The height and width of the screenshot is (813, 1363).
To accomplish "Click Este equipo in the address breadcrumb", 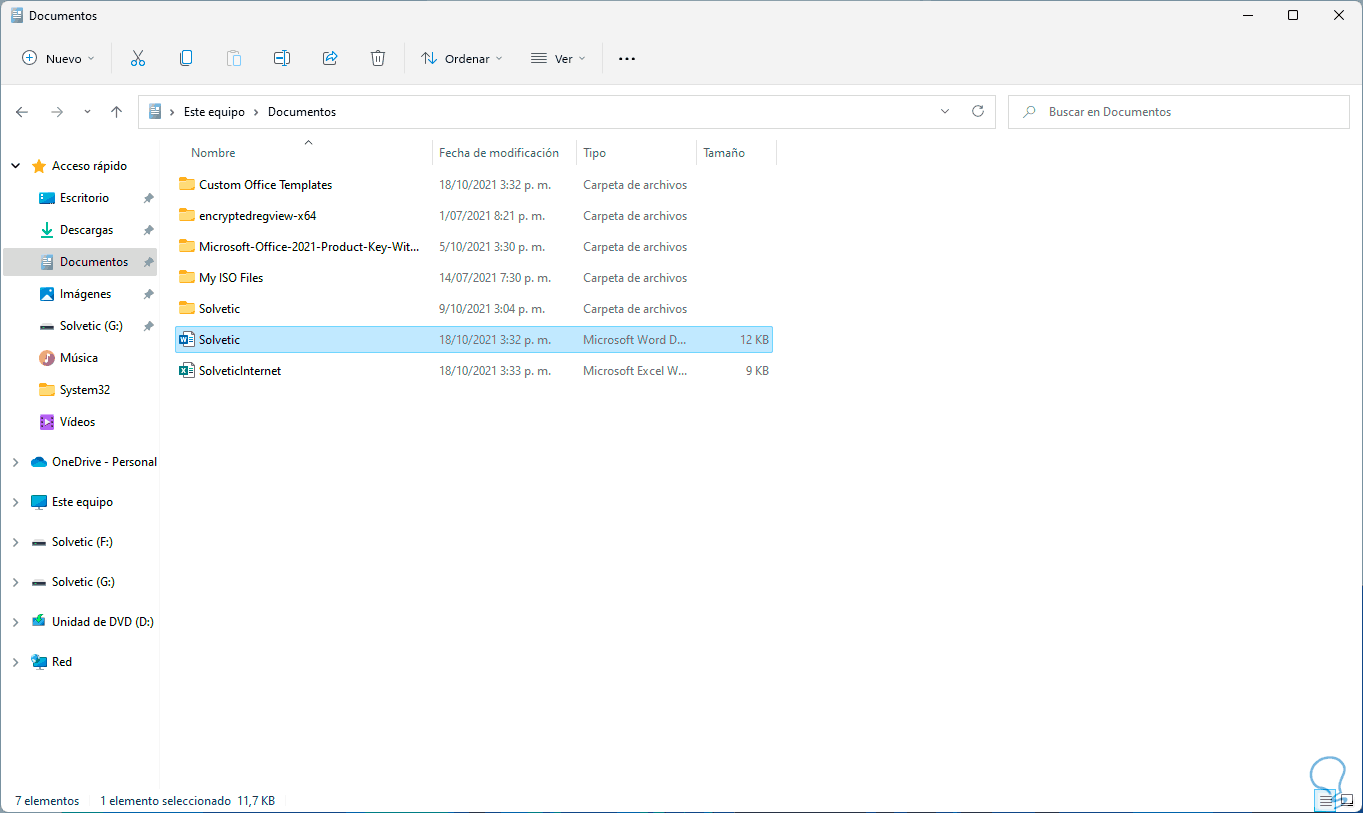I will point(214,112).
